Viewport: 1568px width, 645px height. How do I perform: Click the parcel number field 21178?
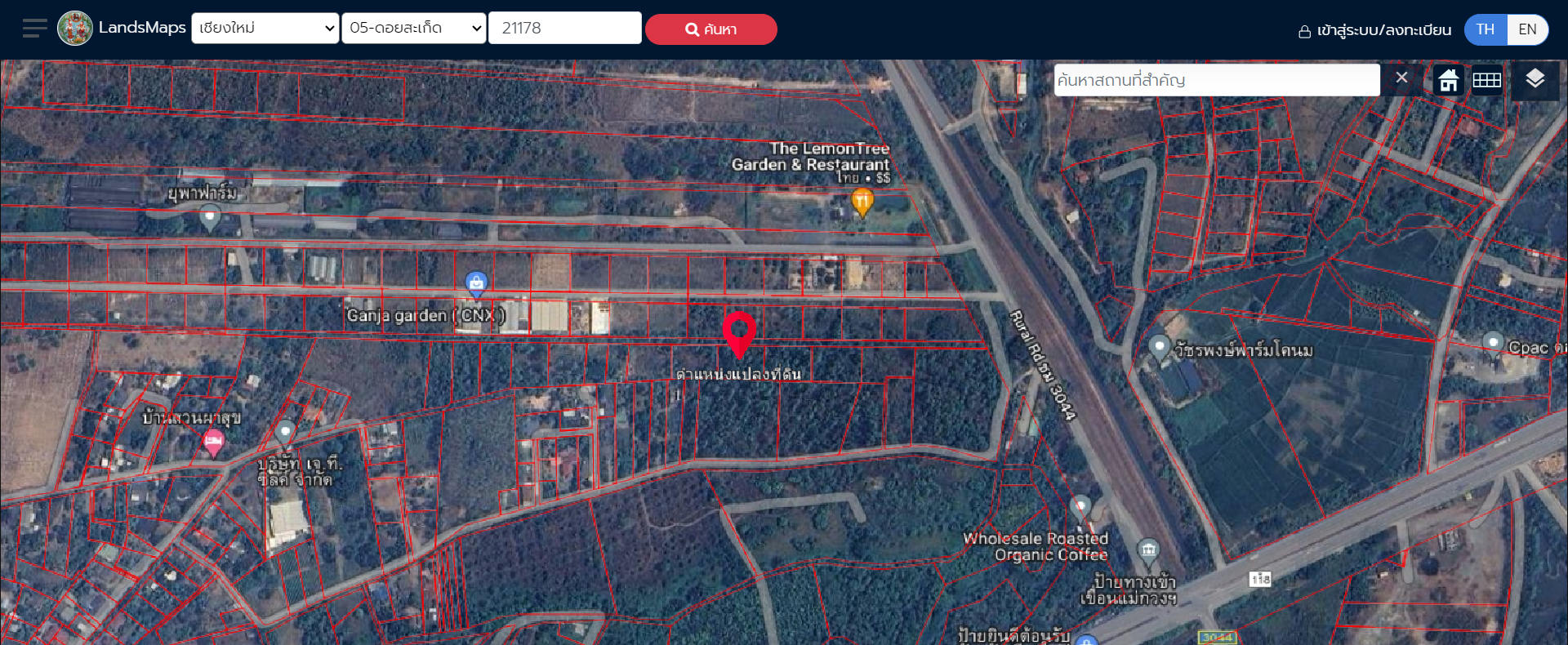(564, 28)
